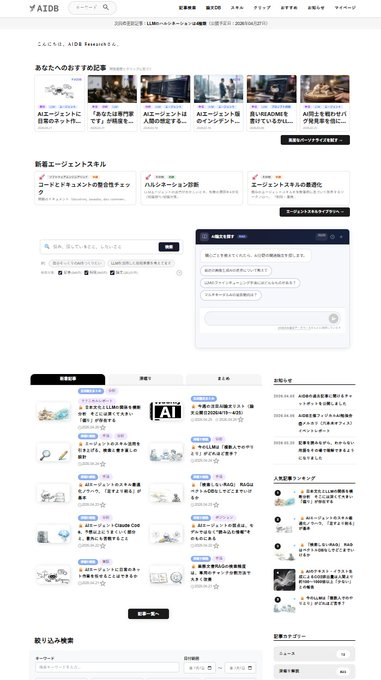Click the AIDB logo in the header

click(x=44, y=8)
